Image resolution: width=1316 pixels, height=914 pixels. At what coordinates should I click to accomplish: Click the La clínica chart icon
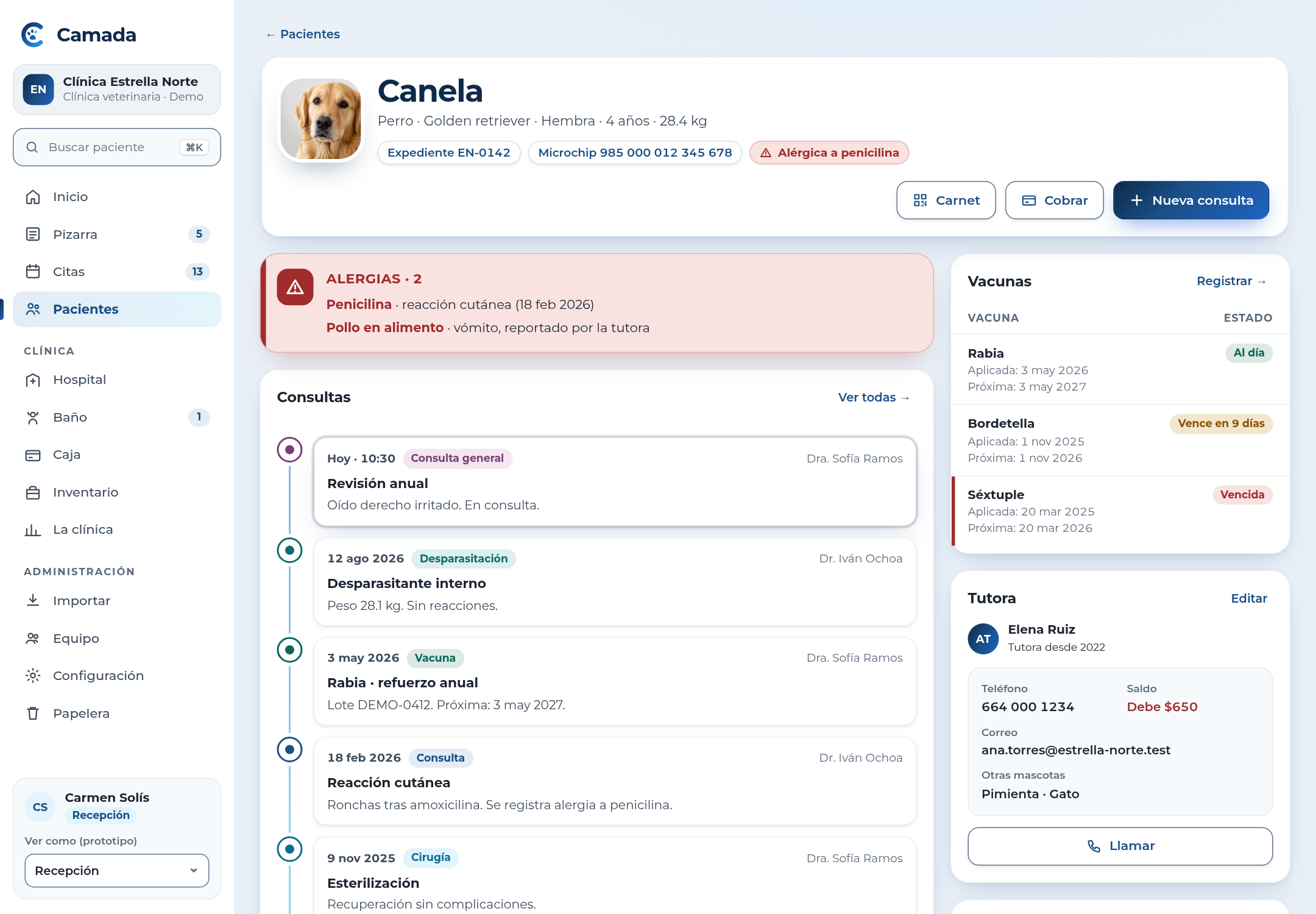33,530
